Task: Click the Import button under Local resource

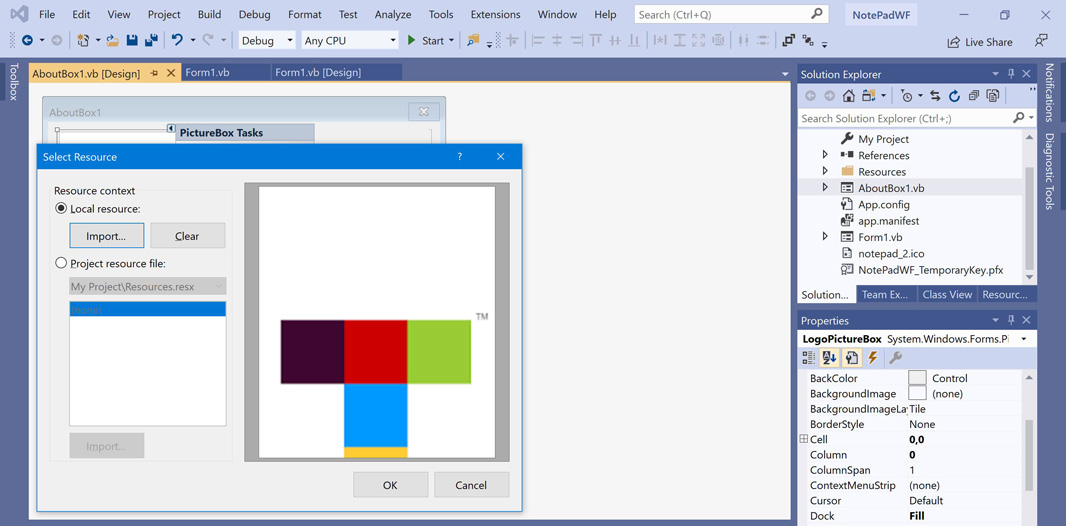Action: (106, 236)
